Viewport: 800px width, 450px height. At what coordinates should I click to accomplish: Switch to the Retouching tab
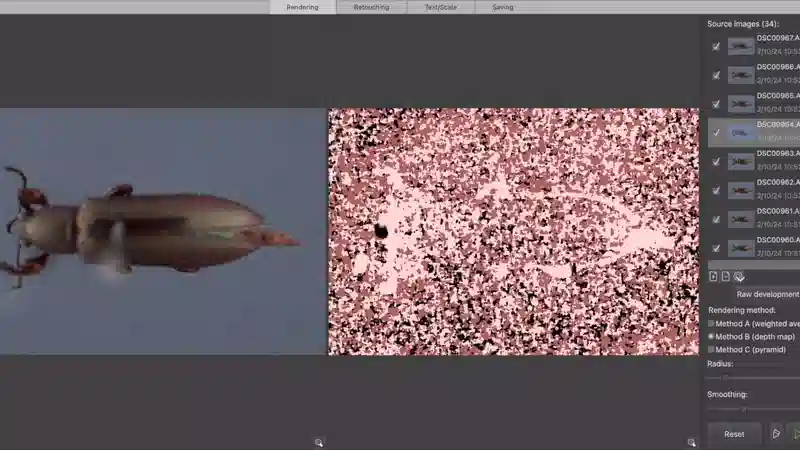[371, 7]
